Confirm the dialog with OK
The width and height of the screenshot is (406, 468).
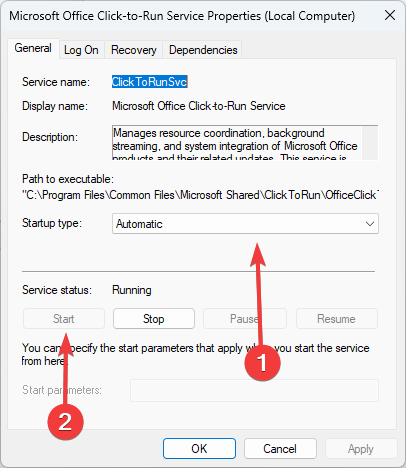coord(199,449)
